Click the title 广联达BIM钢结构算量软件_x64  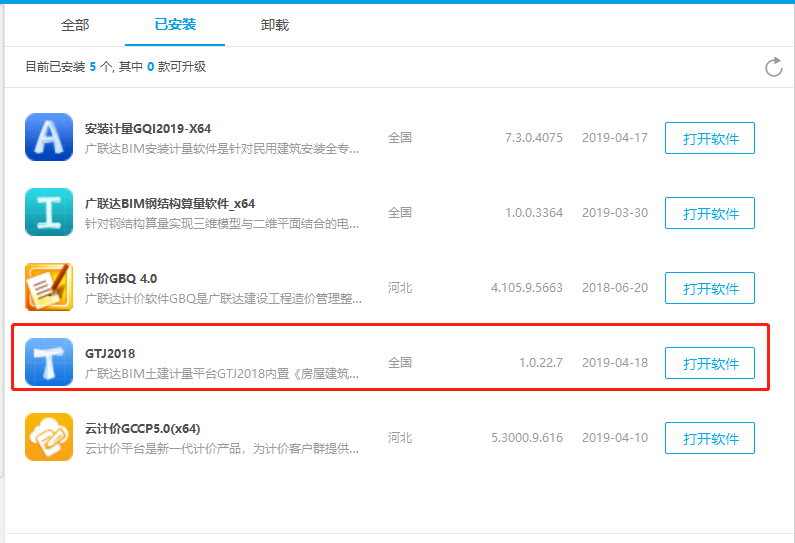tap(170, 204)
